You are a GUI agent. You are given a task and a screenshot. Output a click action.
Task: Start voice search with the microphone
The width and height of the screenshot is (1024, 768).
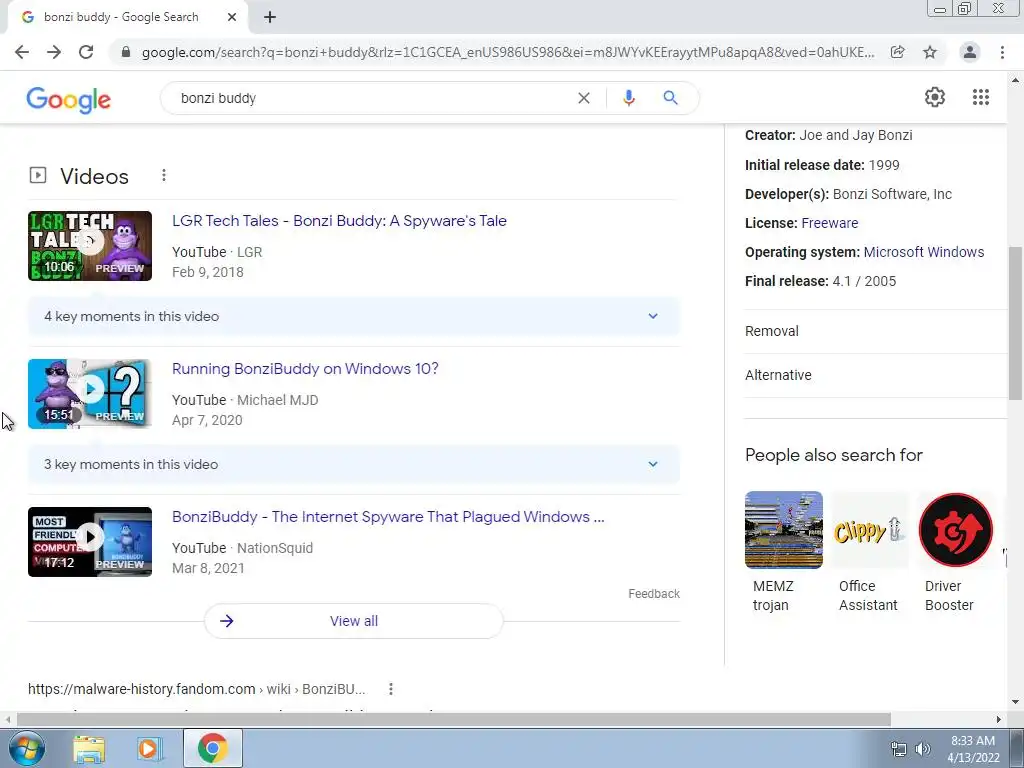coord(629,98)
